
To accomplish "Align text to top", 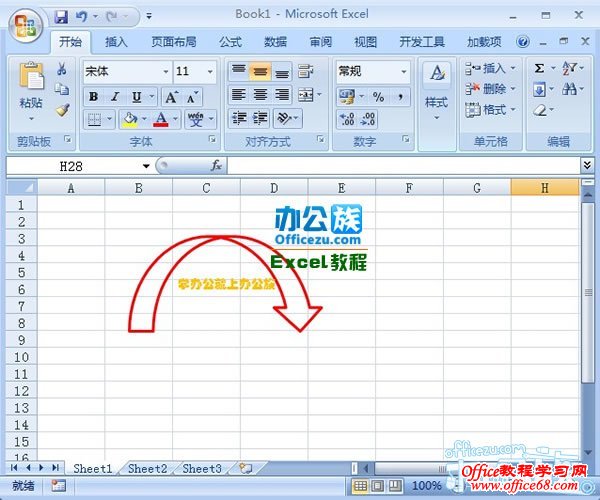I will [239, 71].
